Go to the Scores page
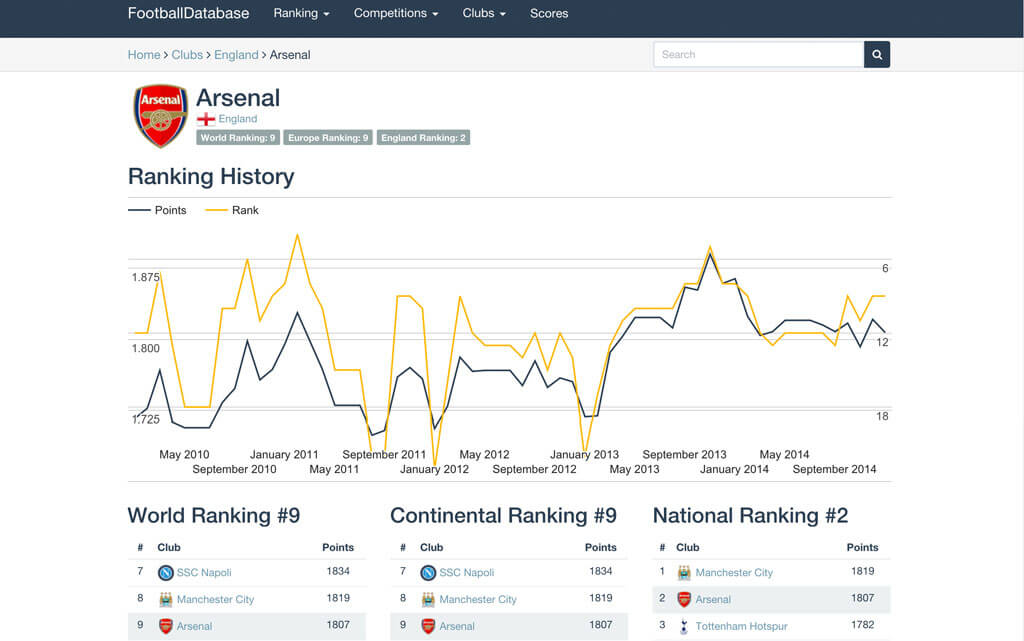Viewport: 1024px width, 641px height. pyautogui.click(x=549, y=13)
